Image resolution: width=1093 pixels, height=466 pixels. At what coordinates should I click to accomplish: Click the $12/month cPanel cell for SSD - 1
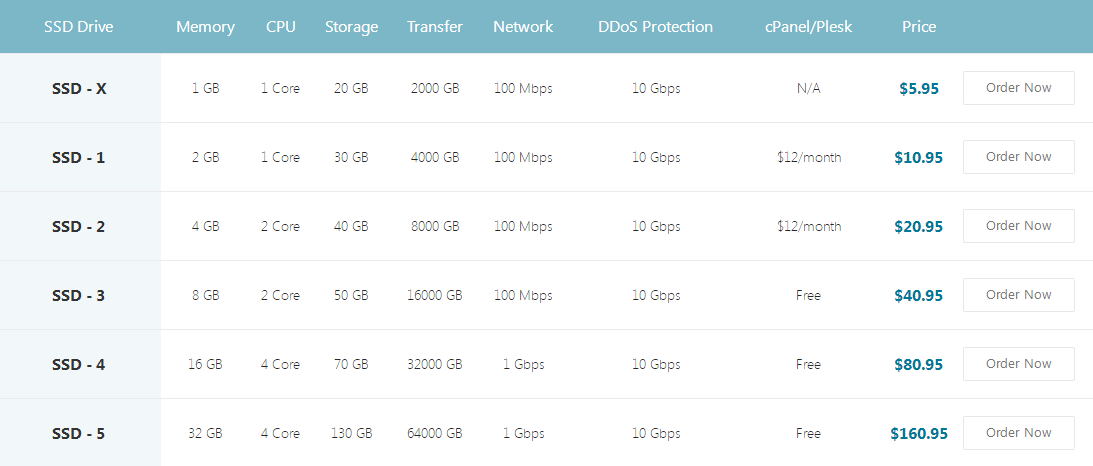pos(809,158)
